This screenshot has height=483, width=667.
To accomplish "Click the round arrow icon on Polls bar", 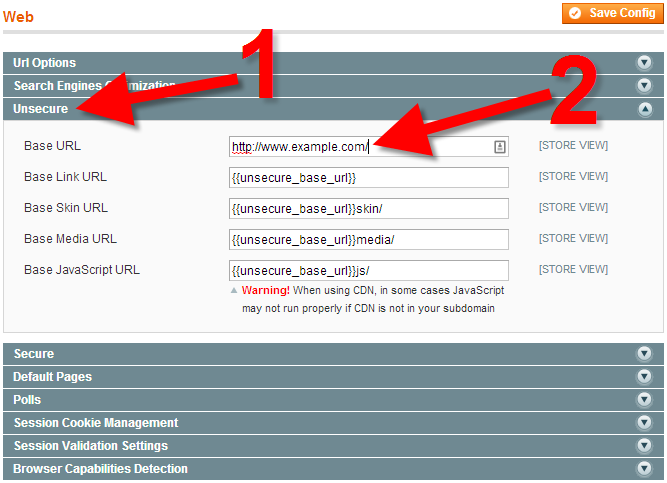I will coord(645,400).
